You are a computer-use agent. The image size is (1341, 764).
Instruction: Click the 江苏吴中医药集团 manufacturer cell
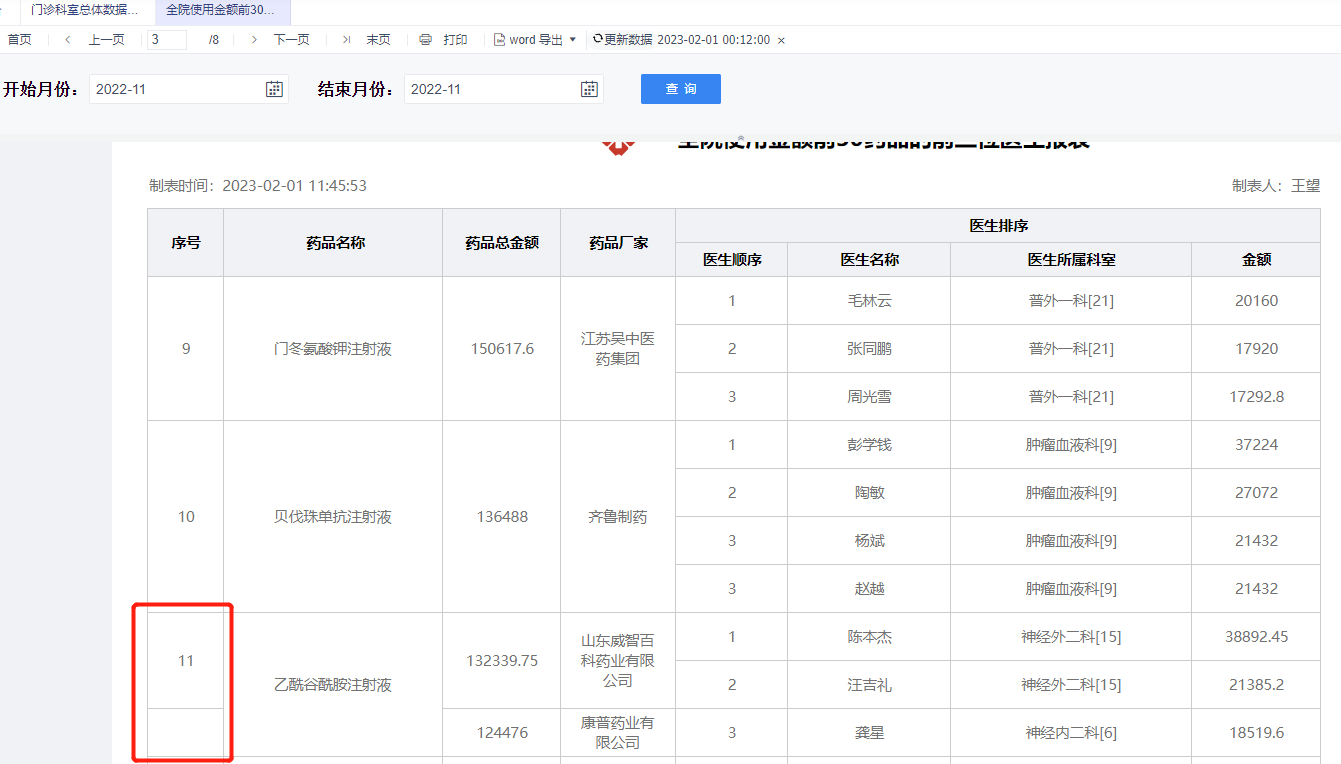[618, 349]
